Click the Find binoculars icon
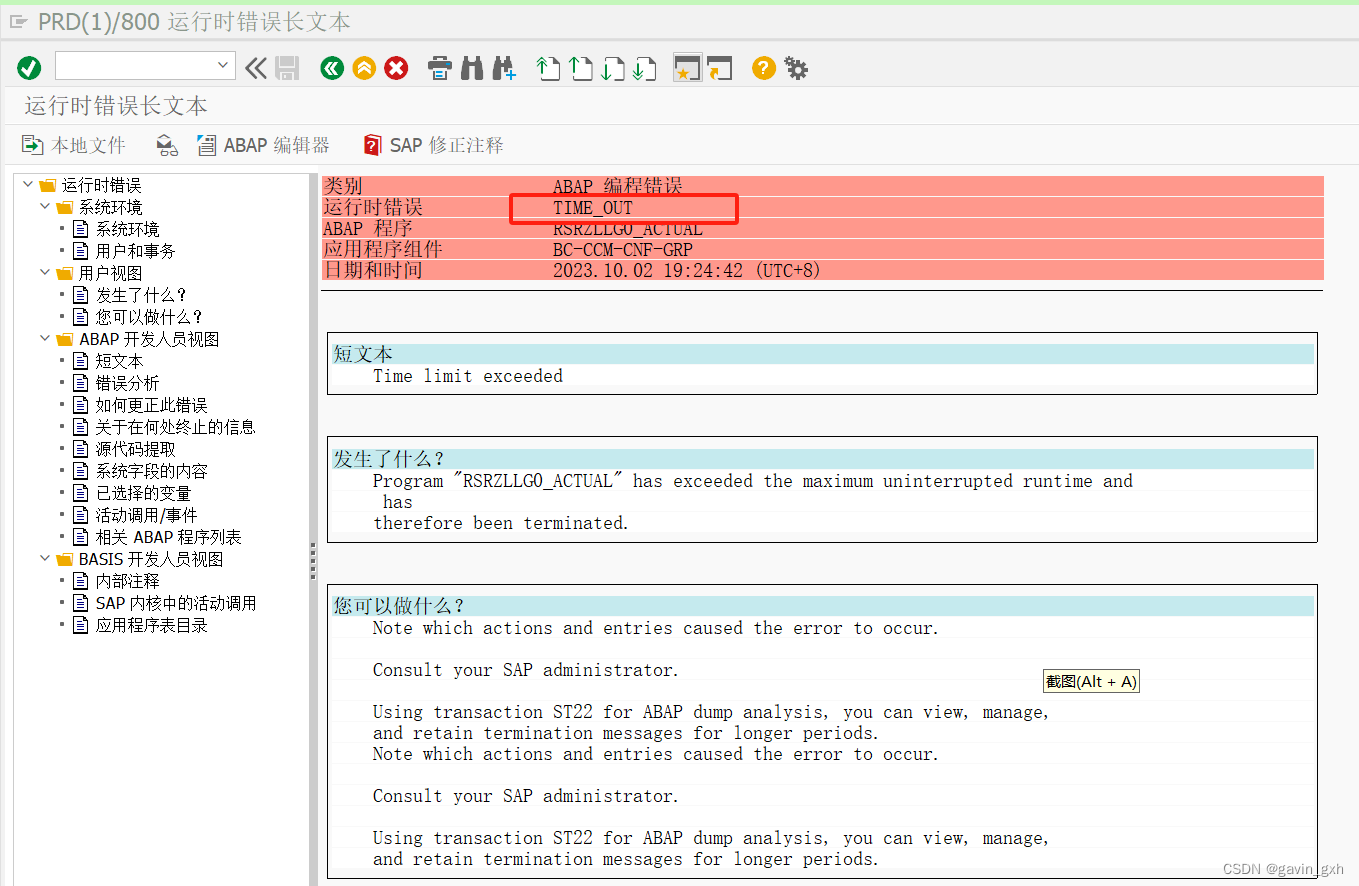The height and width of the screenshot is (886, 1359). point(471,68)
